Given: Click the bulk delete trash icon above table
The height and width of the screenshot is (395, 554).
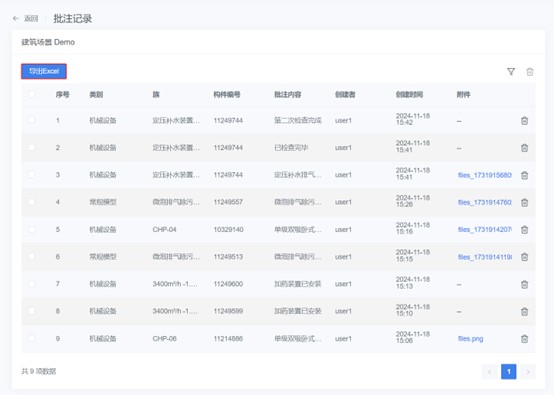Looking at the screenshot, I should [530, 72].
